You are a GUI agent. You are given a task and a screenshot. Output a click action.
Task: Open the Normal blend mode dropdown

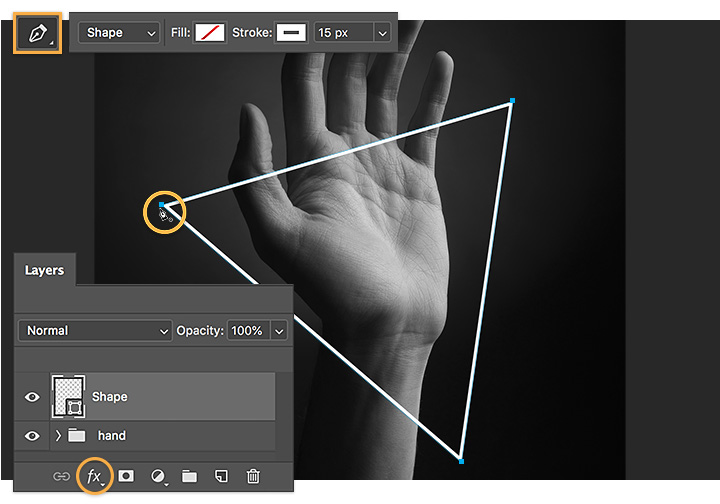click(96, 330)
